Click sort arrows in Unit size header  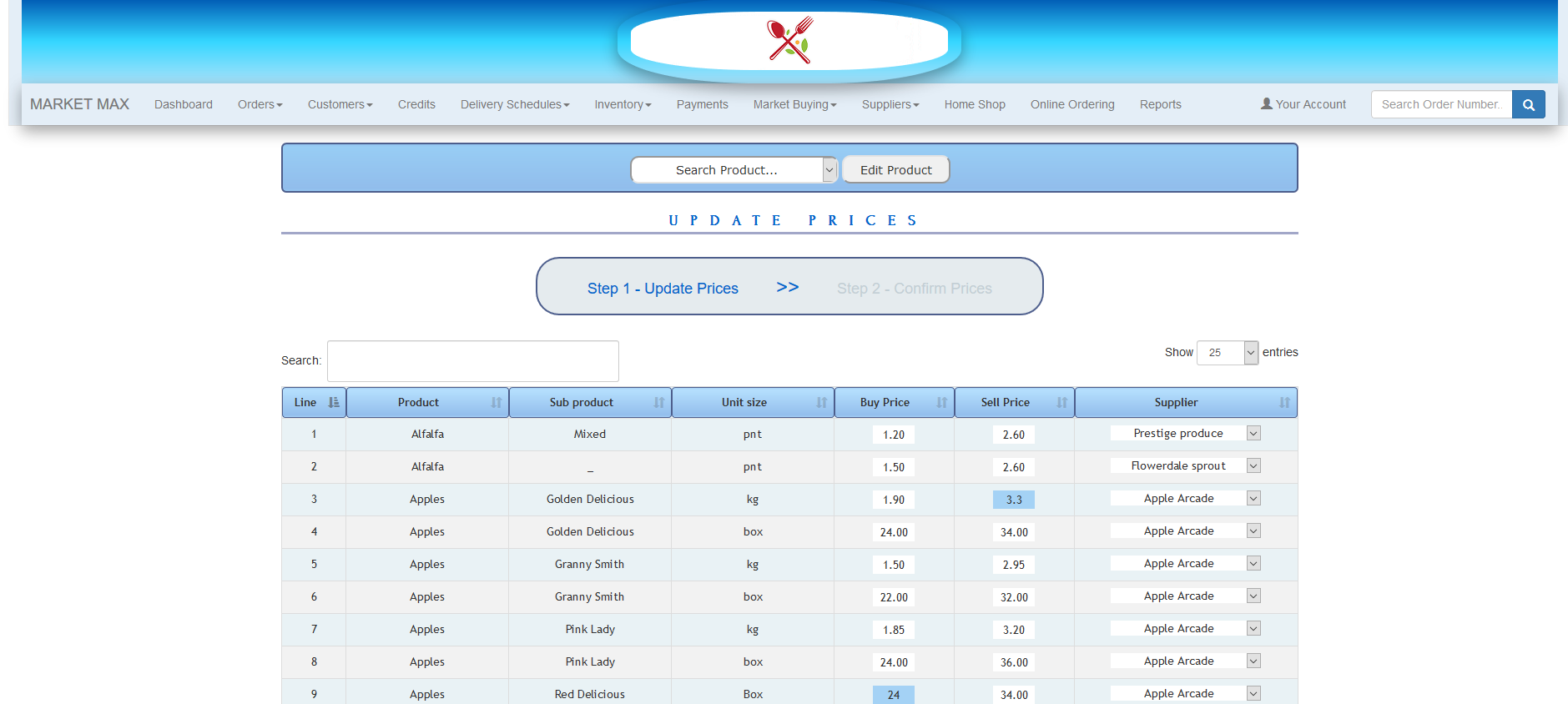click(822, 402)
